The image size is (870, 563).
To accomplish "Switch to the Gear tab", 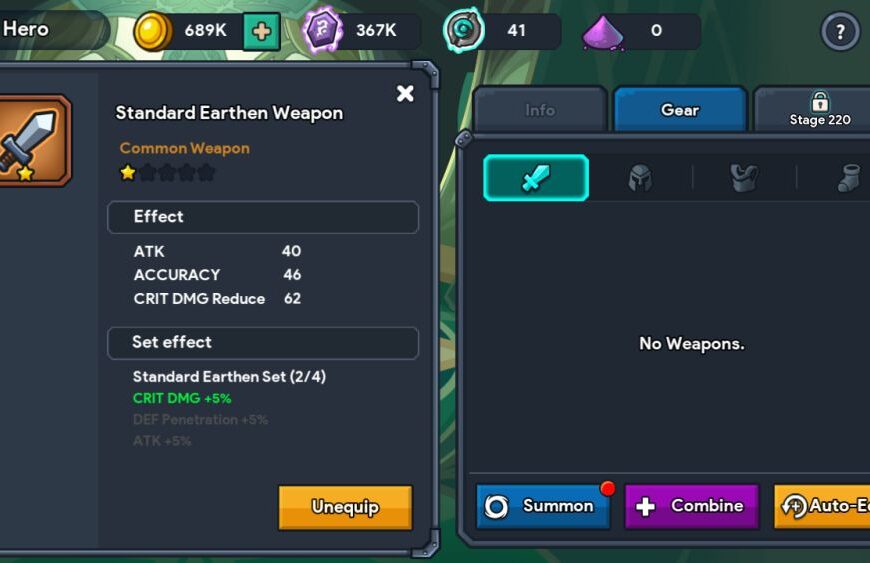I will click(x=680, y=110).
